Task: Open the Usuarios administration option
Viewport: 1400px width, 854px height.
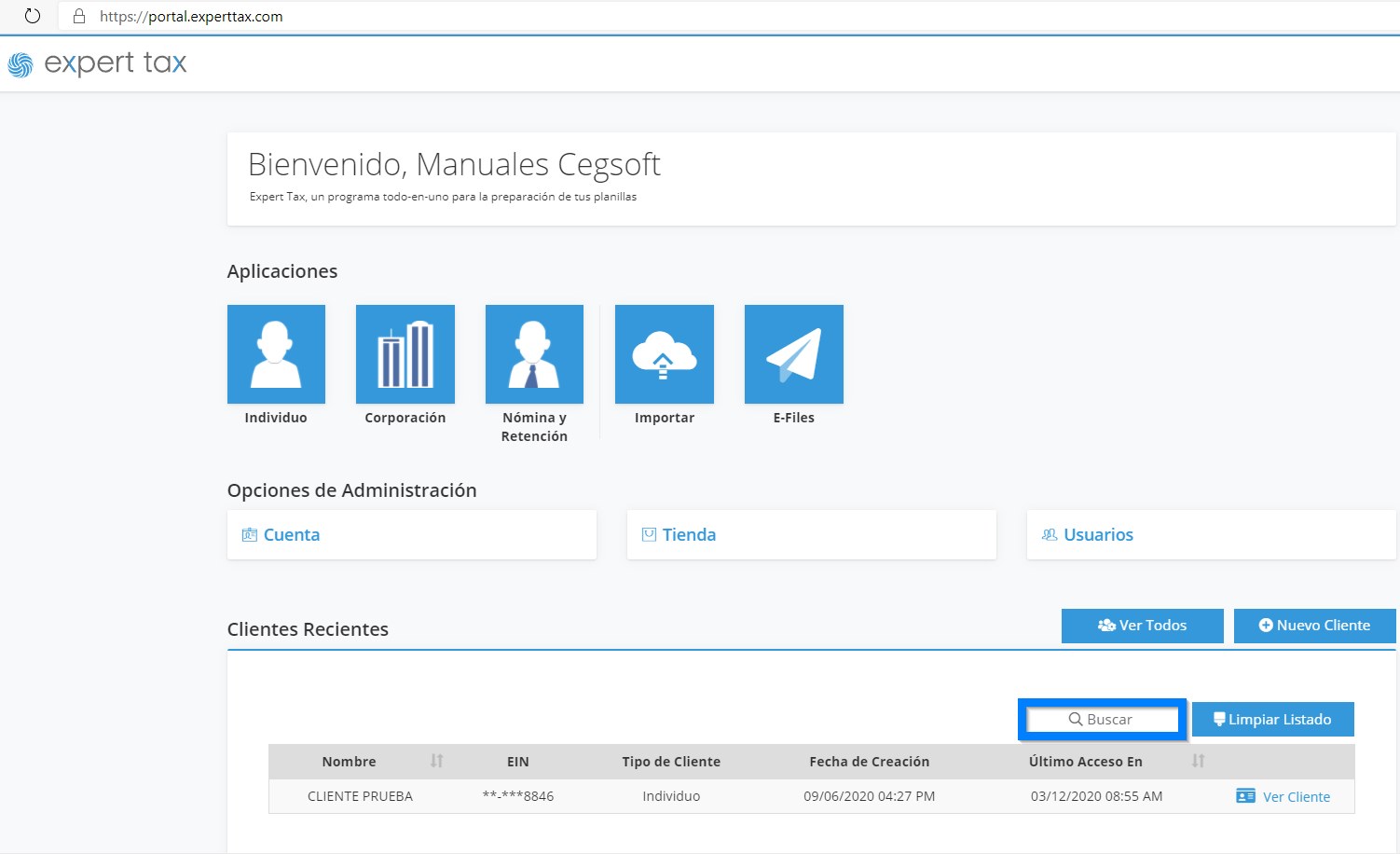Action: click(x=1212, y=534)
